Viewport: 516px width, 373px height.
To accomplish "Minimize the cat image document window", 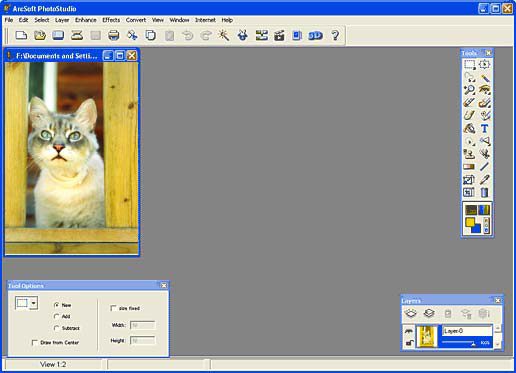I will tap(108, 56).
